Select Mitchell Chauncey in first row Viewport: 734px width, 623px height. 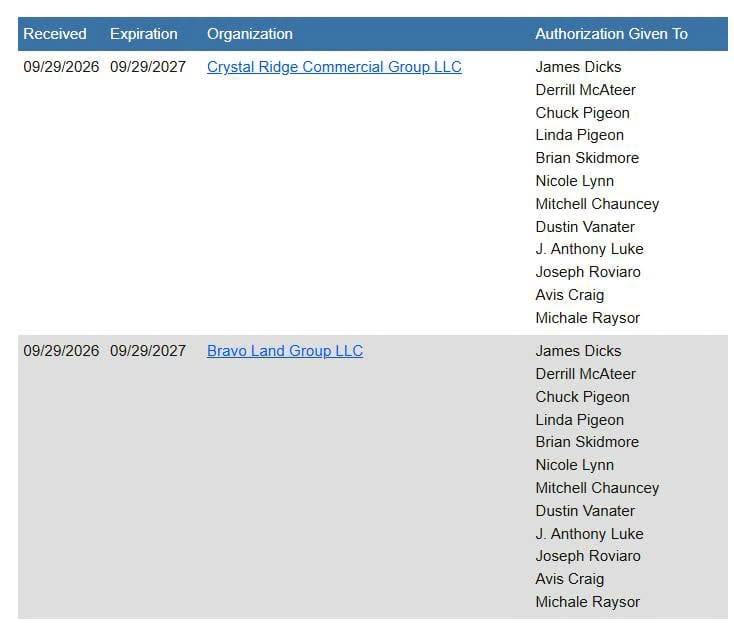click(597, 204)
